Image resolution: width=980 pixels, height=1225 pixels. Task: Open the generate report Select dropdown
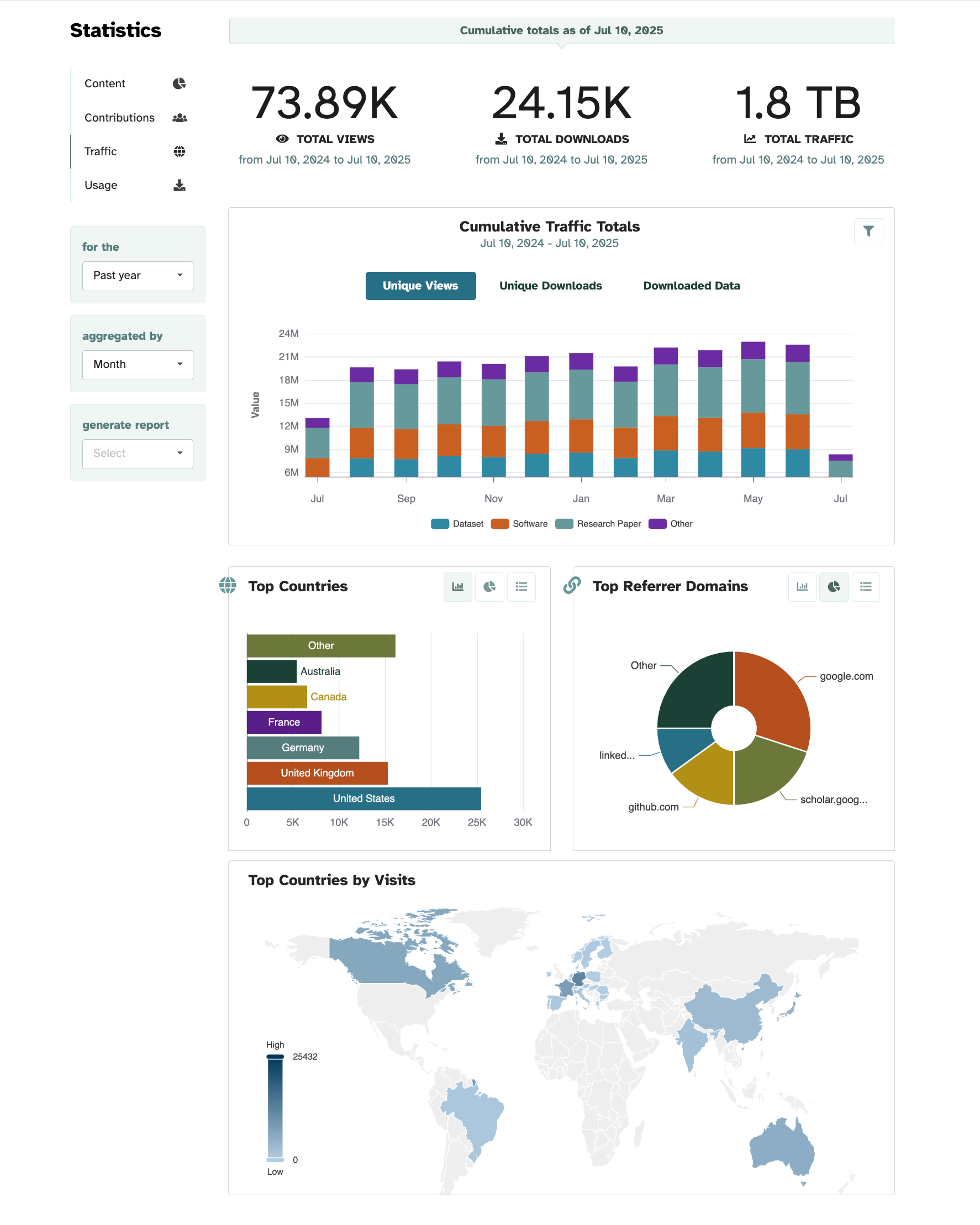tap(138, 454)
